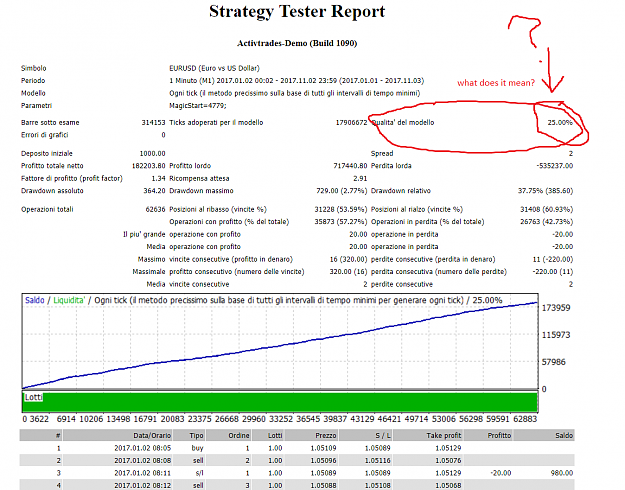Click the Spread label

[x=382, y=153]
